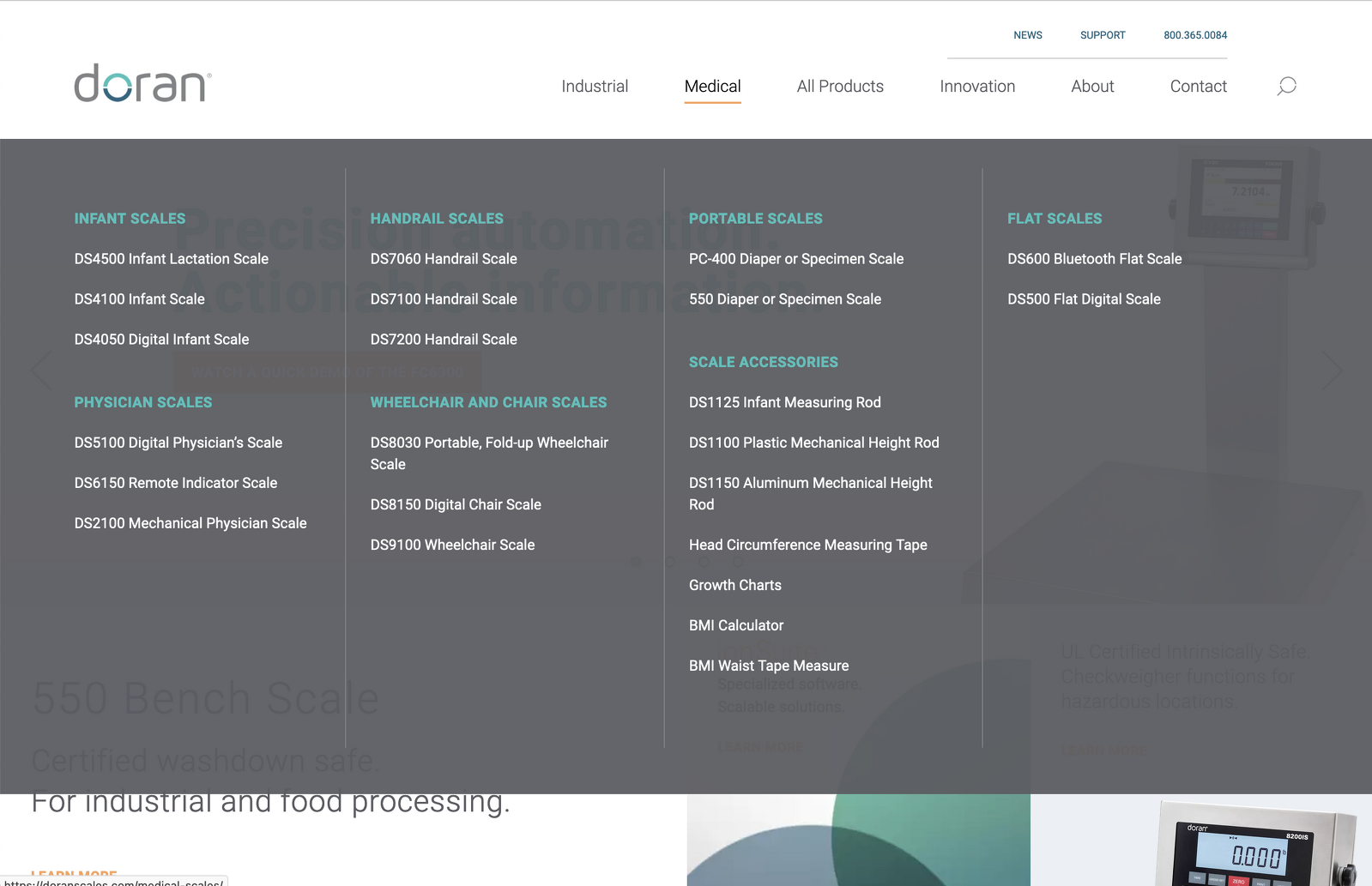Click the Doran logo

pos(142,83)
